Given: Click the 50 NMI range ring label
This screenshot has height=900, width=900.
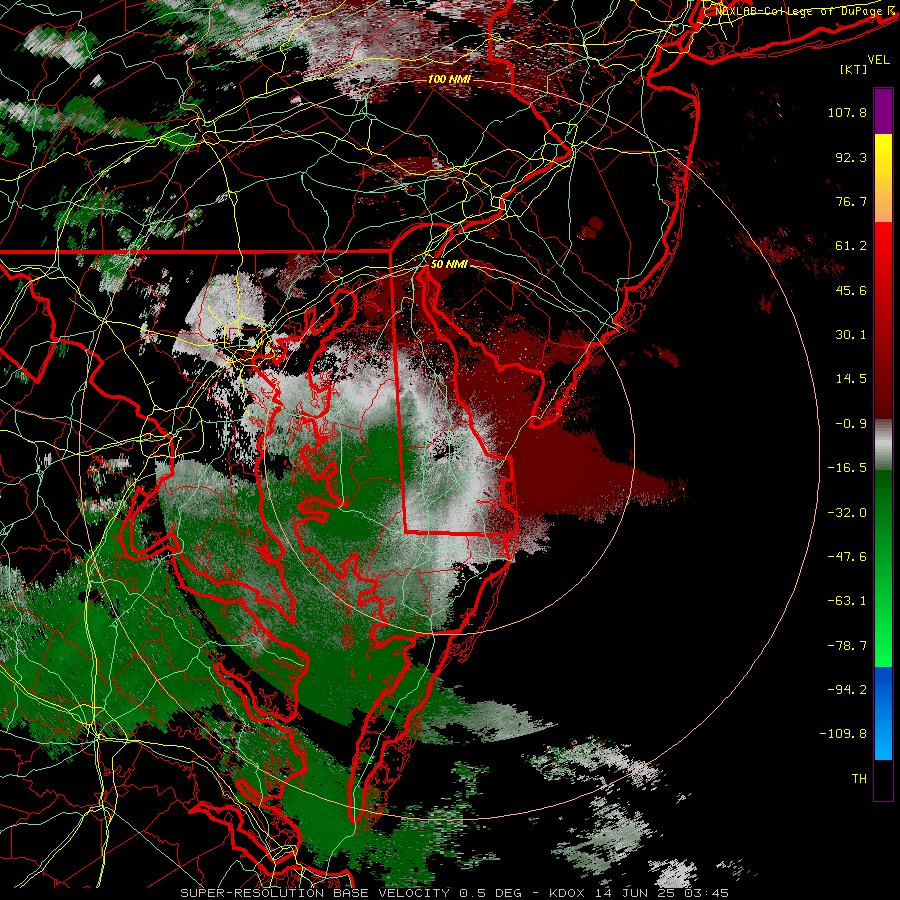Looking at the screenshot, I should tap(449, 265).
